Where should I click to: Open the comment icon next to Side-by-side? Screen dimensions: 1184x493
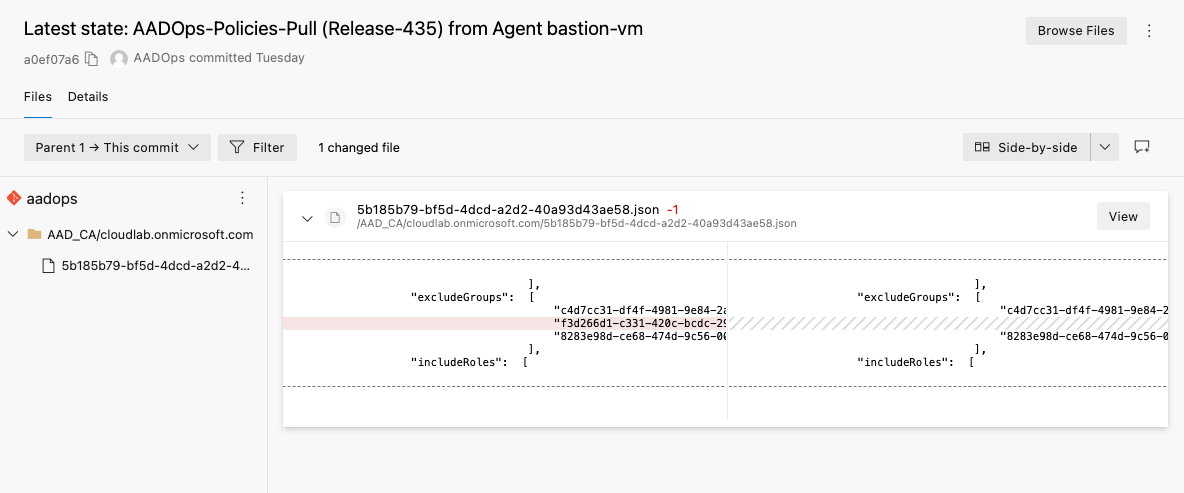click(x=1142, y=147)
